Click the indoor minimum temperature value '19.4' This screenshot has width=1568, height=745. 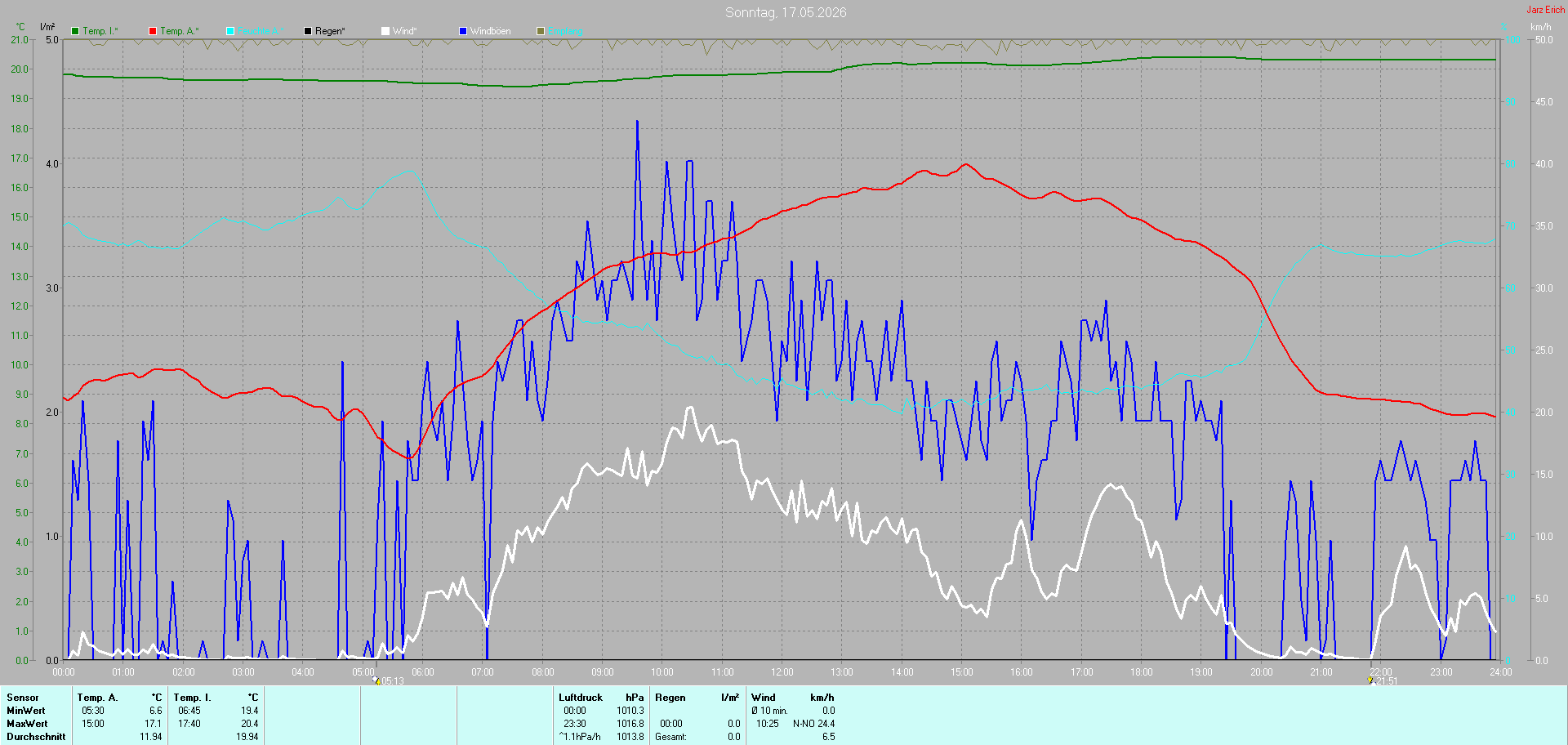250,711
